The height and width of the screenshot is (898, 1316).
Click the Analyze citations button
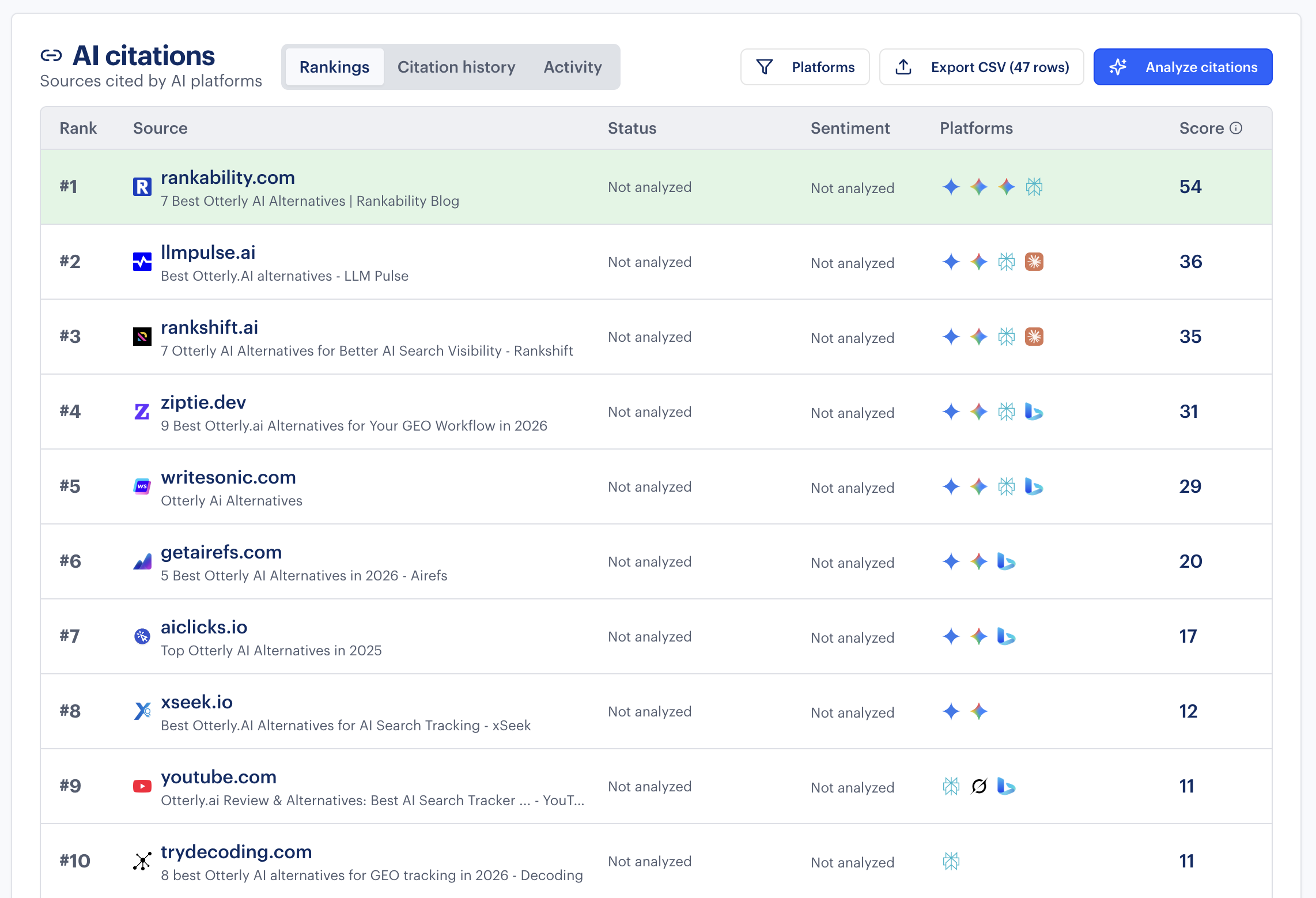[1182, 67]
